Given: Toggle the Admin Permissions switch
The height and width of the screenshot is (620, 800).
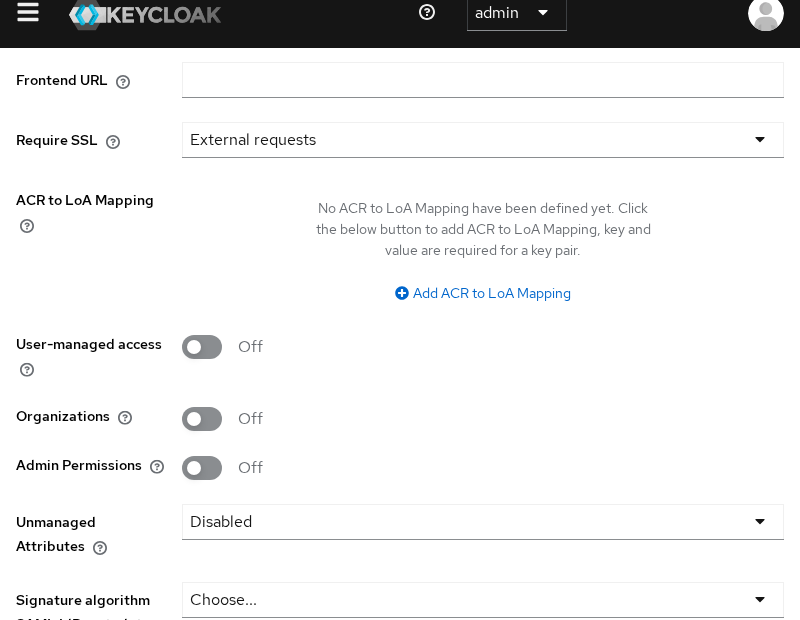Looking at the screenshot, I should tap(202, 468).
